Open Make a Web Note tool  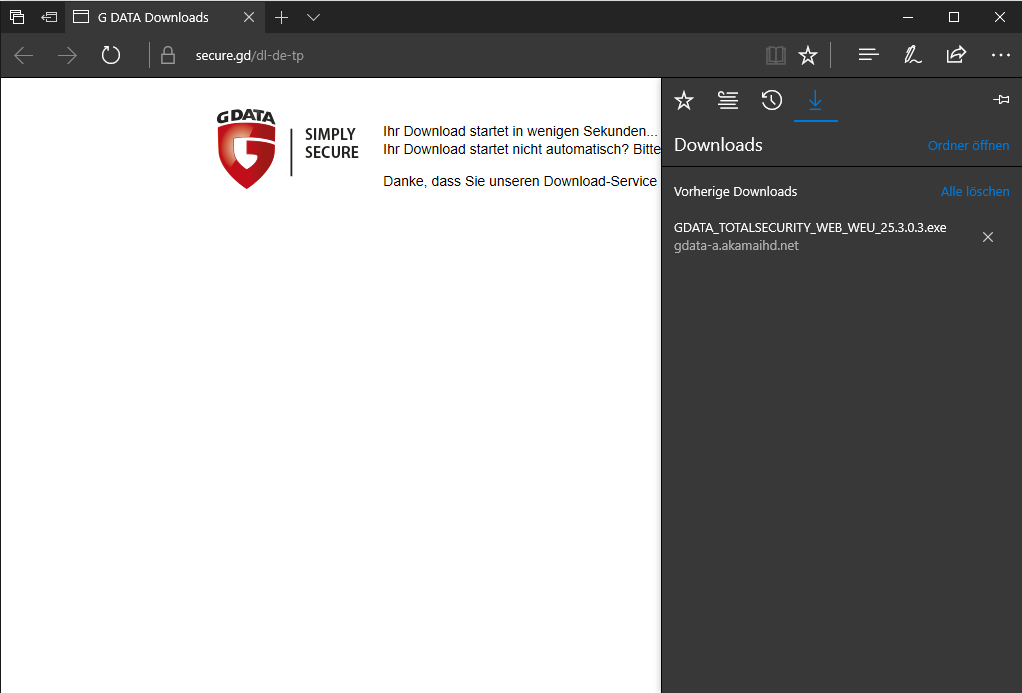912,55
